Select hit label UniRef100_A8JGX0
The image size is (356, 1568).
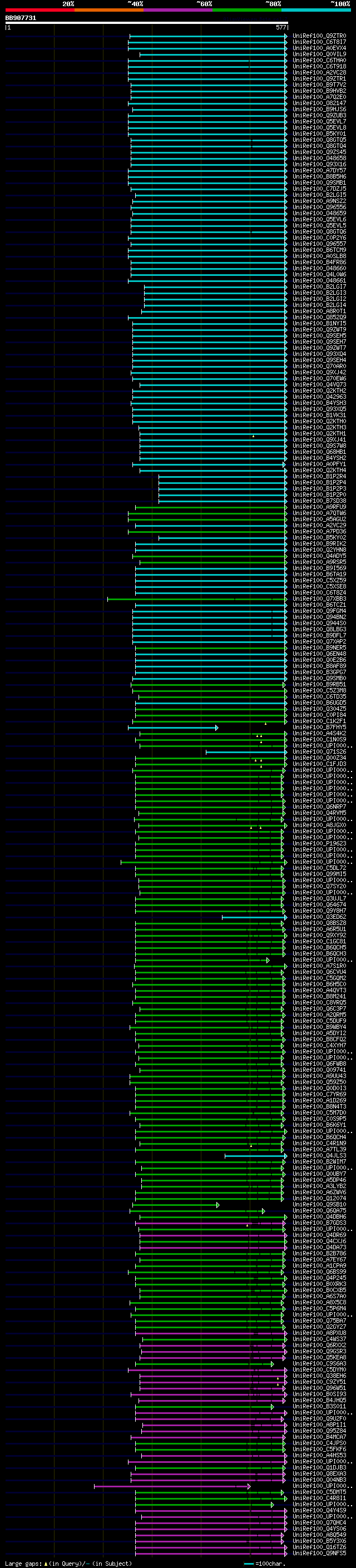(x=319, y=825)
